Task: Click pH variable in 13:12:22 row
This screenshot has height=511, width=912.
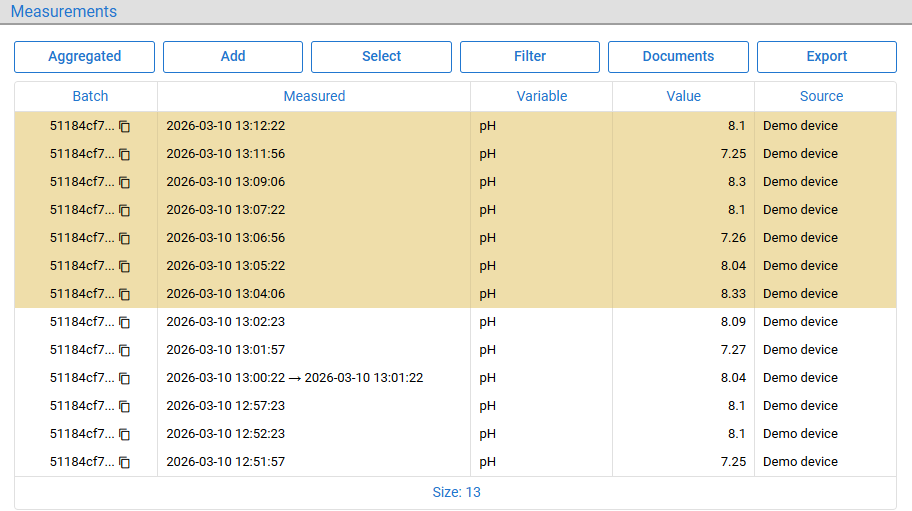Action: coord(487,126)
